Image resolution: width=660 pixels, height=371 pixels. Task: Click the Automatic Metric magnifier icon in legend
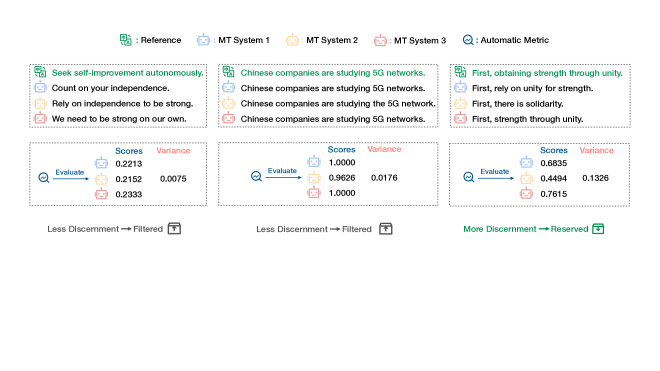coord(468,40)
